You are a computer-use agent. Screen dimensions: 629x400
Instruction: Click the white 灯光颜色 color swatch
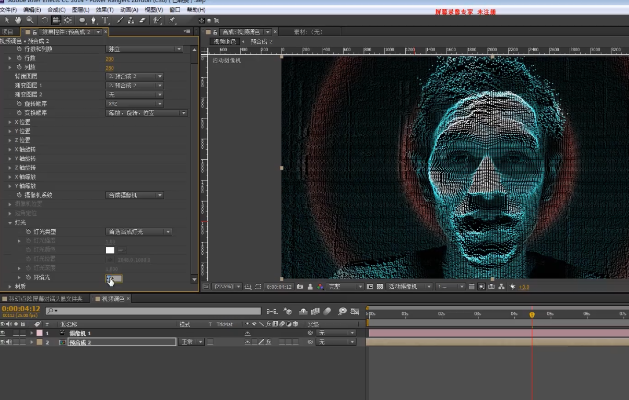pyautogui.click(x=110, y=249)
